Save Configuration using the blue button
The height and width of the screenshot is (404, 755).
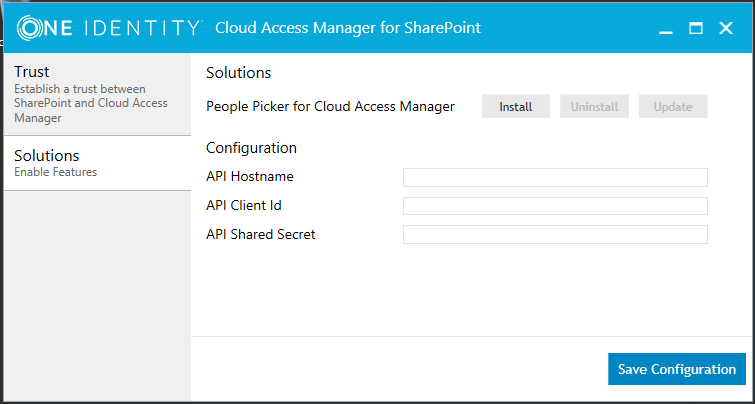[676, 369]
